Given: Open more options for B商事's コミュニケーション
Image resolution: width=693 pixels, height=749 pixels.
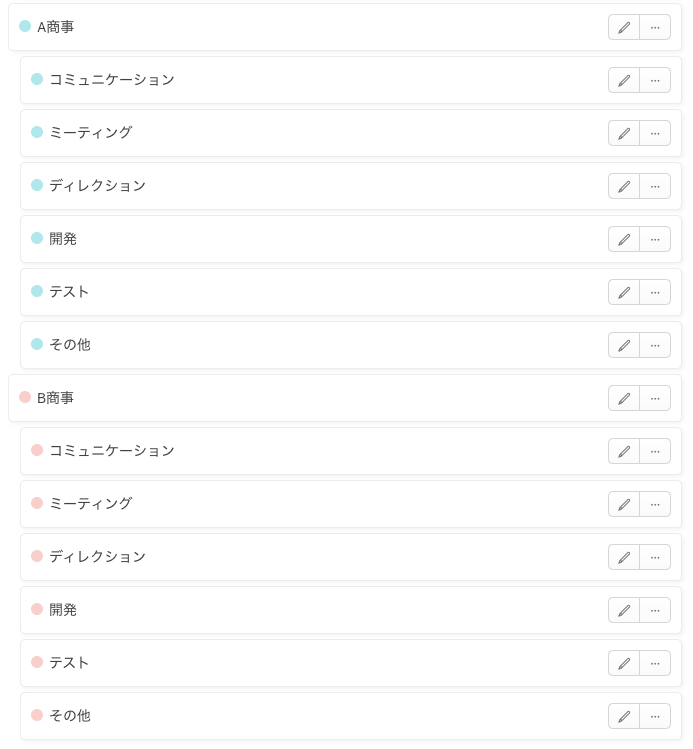Looking at the screenshot, I should tap(655, 451).
